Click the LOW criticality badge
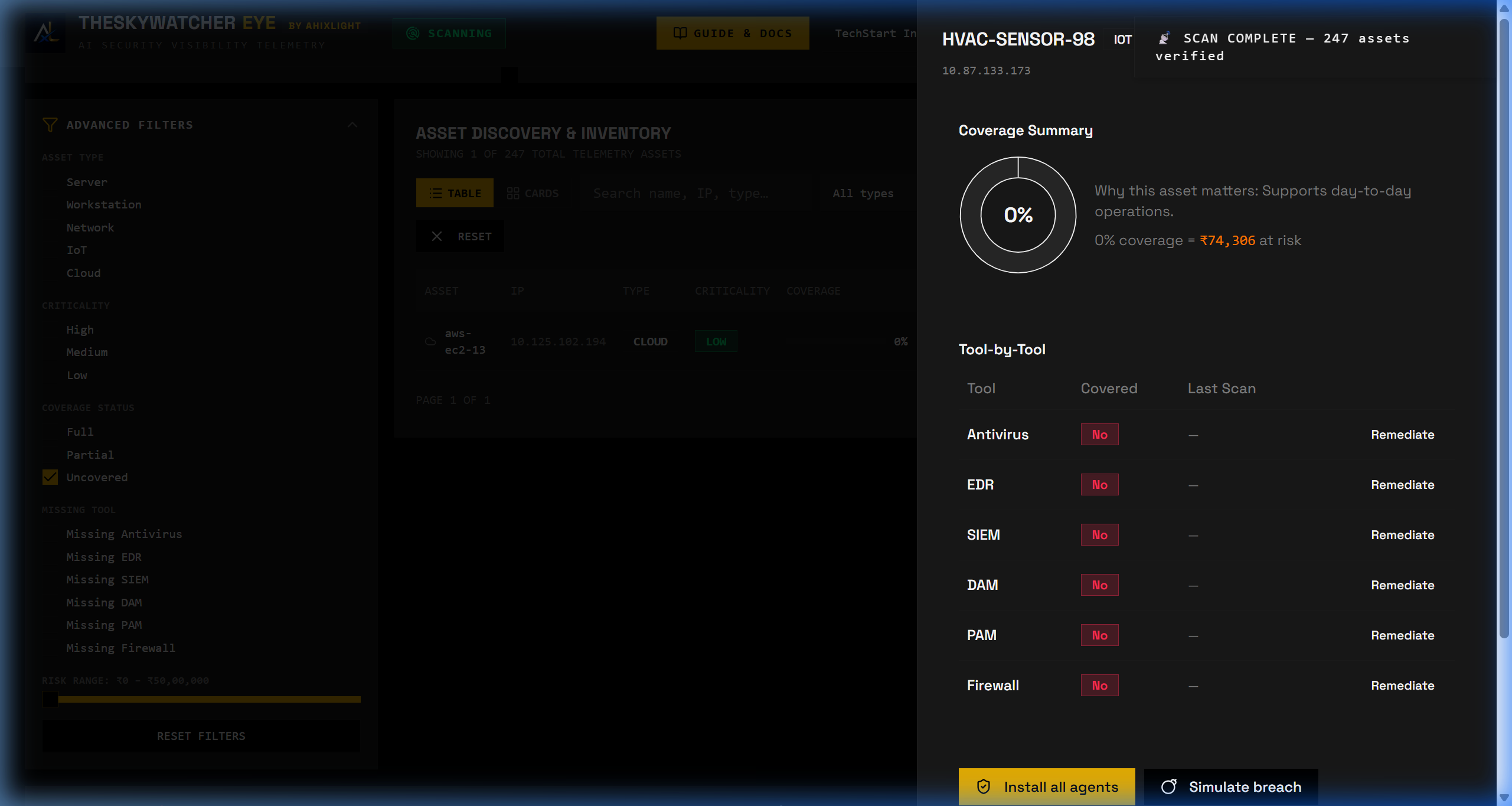This screenshot has height=806, width=1512. coord(716,341)
